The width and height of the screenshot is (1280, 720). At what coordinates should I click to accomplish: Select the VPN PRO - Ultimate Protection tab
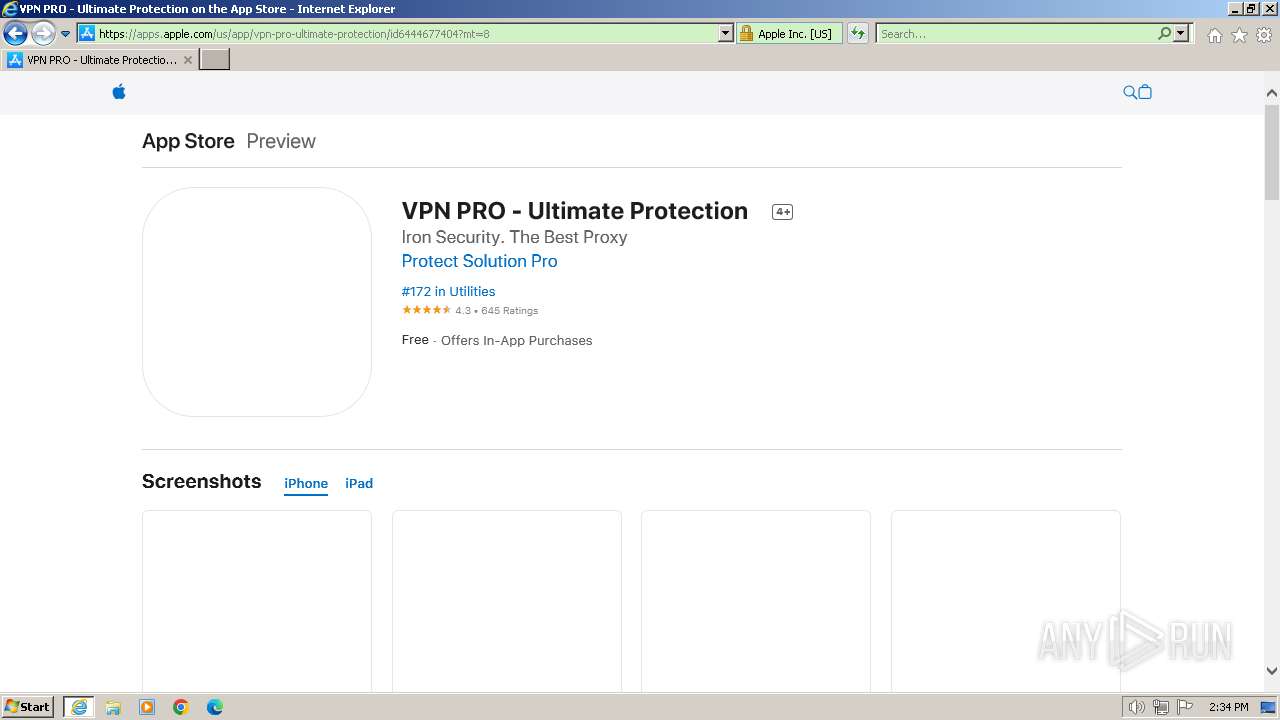100,60
